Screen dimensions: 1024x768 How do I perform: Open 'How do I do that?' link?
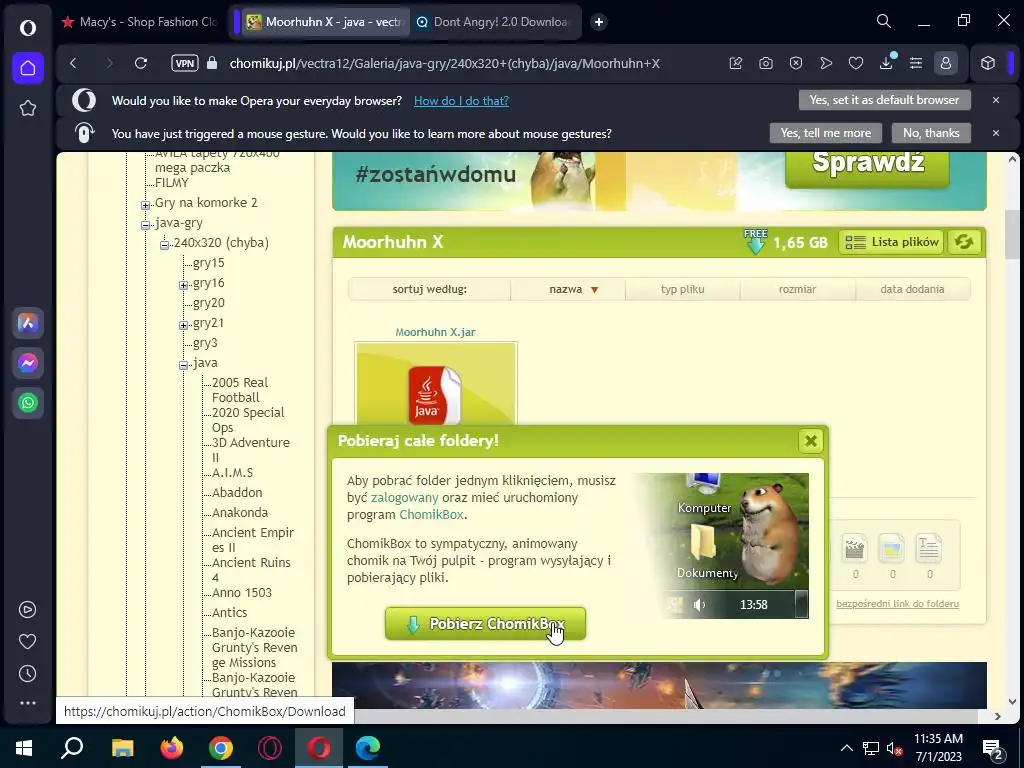pos(461,101)
